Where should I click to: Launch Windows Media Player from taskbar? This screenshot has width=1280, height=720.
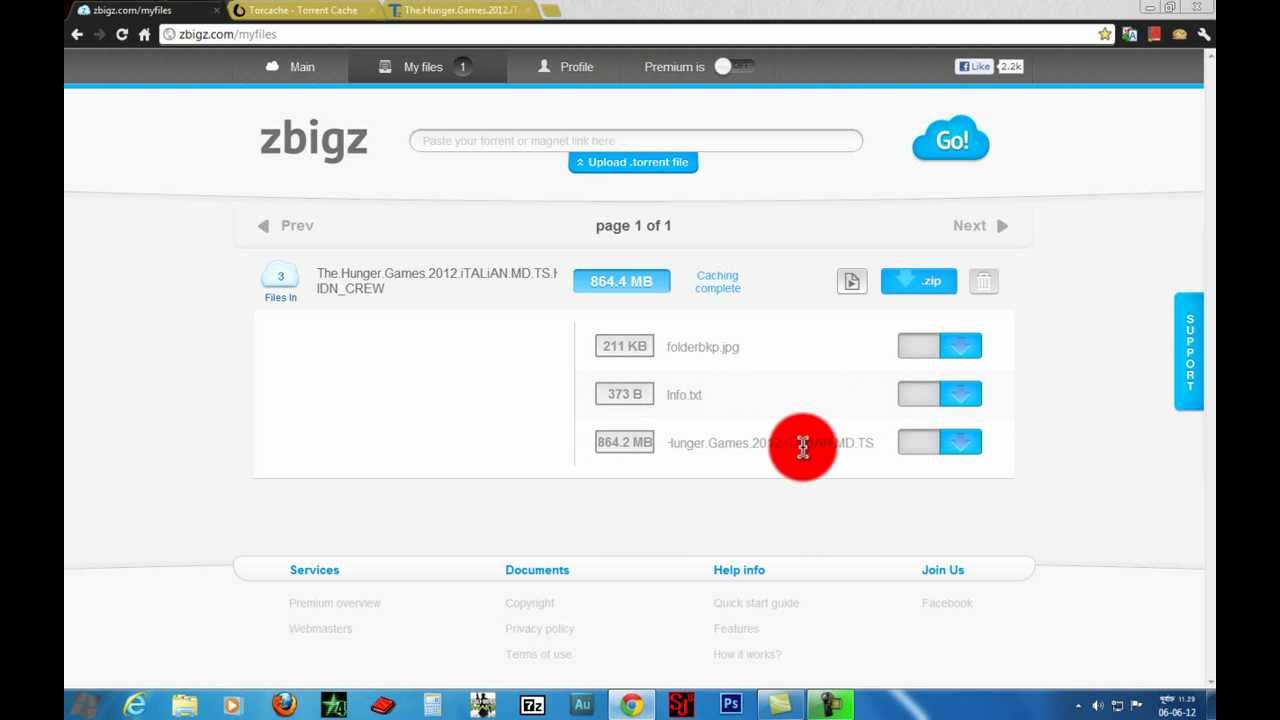[x=233, y=705]
